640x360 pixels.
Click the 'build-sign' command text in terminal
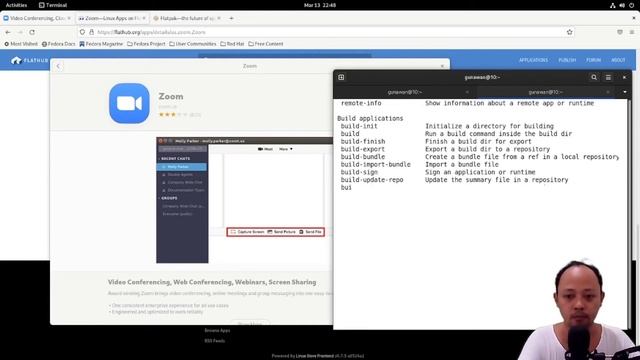tap(359, 172)
